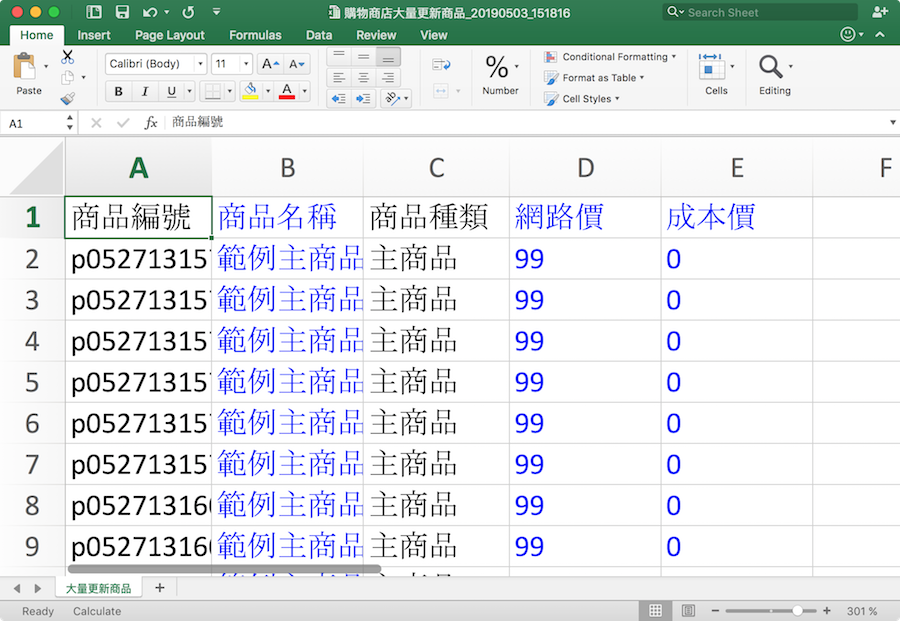The width and height of the screenshot is (900, 621).
Task: Toggle Italic formatting
Action: click(x=145, y=91)
